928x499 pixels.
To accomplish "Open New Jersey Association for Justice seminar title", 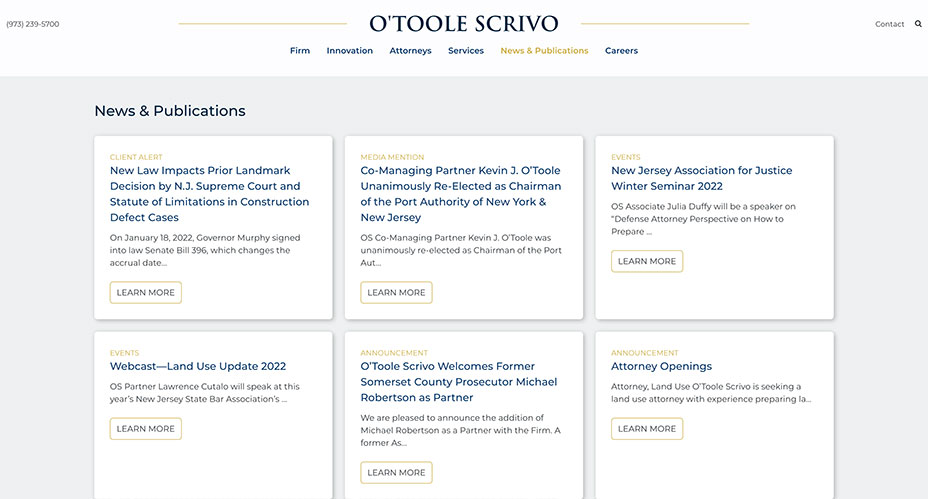I will coord(701,178).
